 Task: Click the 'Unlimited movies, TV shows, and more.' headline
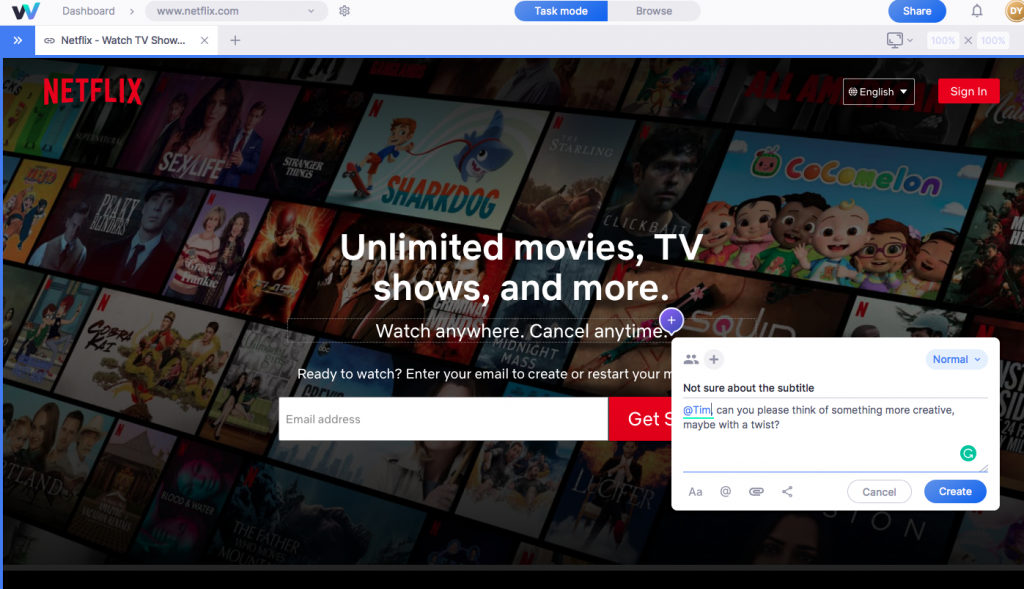(521, 267)
